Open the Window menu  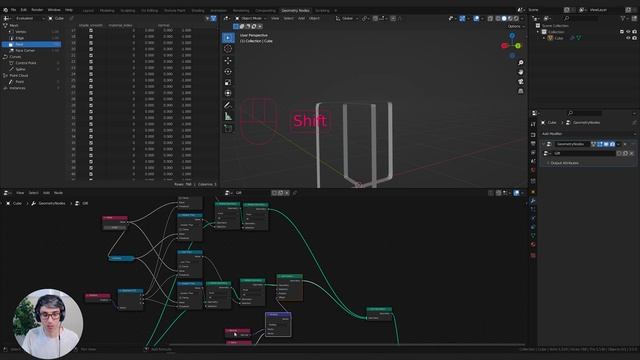click(x=54, y=10)
